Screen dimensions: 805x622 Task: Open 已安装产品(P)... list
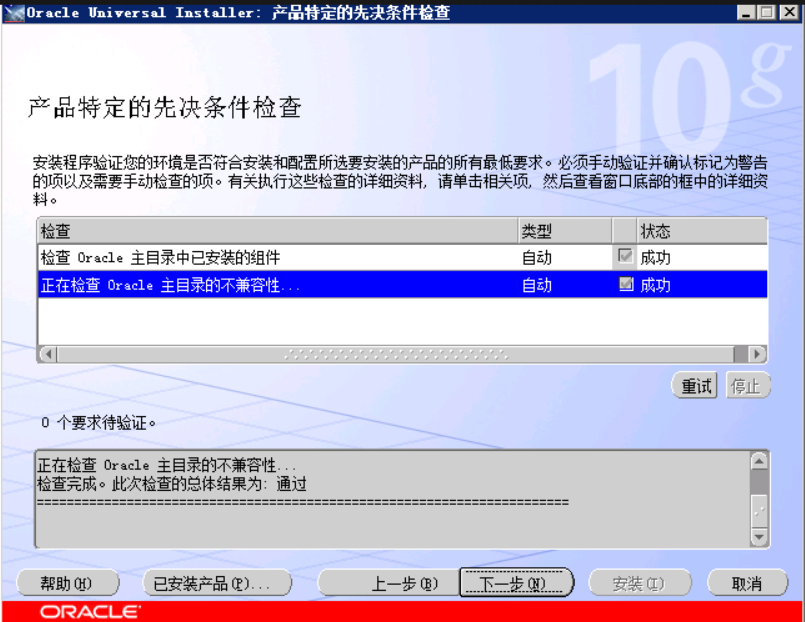217,583
